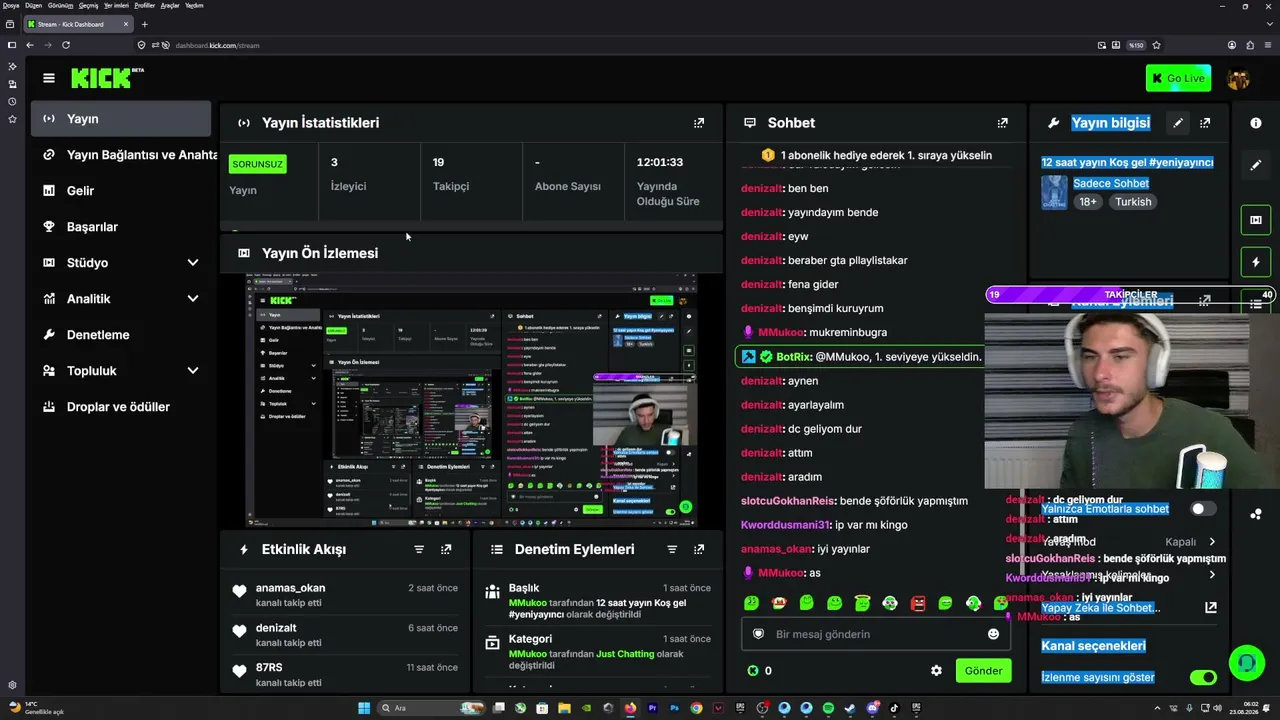
Task: Open Spotify from the taskbar
Action: [828, 708]
